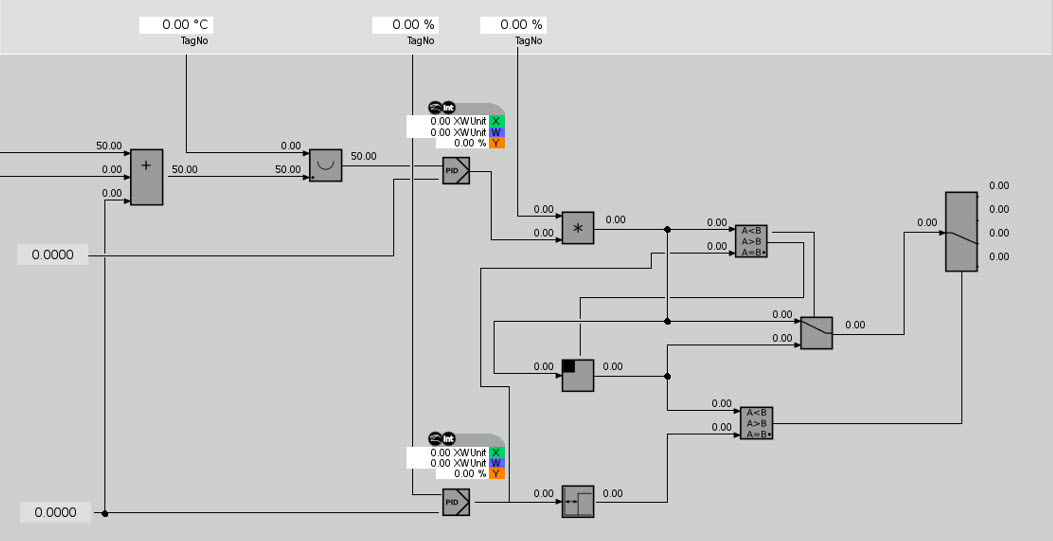This screenshot has height=541, width=1053.
Task: Toggle the hand (manual) icon on upper PID
Action: coord(434,108)
